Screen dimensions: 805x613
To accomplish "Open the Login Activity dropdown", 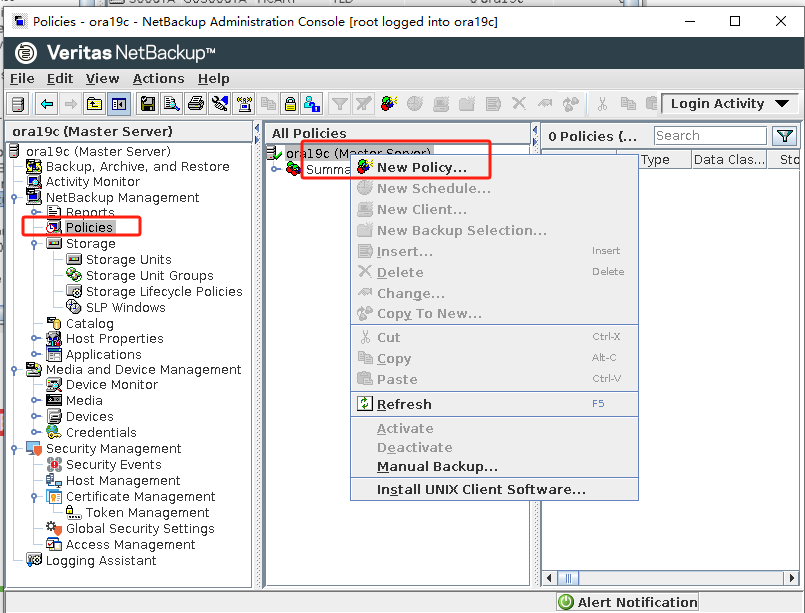I will 730,103.
